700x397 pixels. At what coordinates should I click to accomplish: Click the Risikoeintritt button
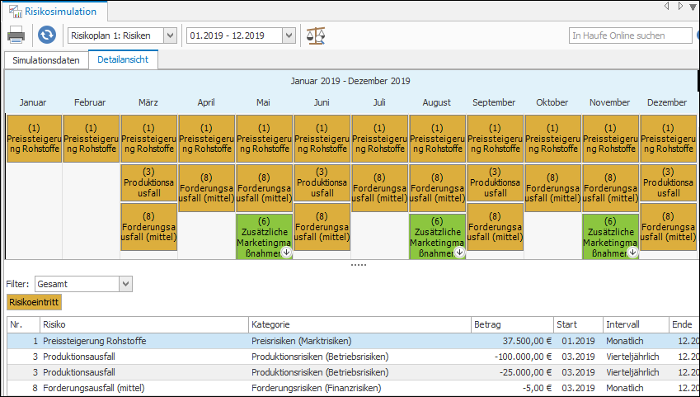coord(34,302)
